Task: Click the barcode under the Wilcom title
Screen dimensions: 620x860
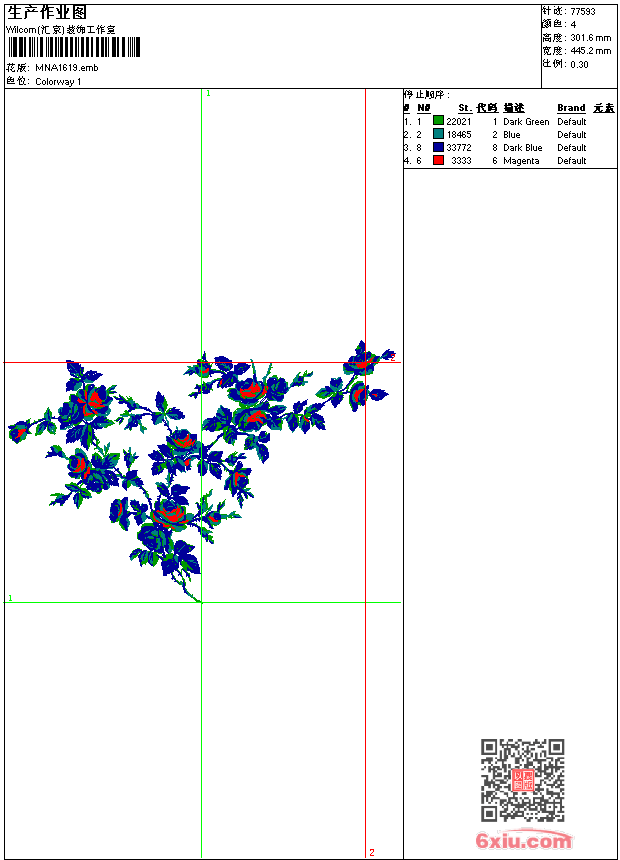Action: 74,48
